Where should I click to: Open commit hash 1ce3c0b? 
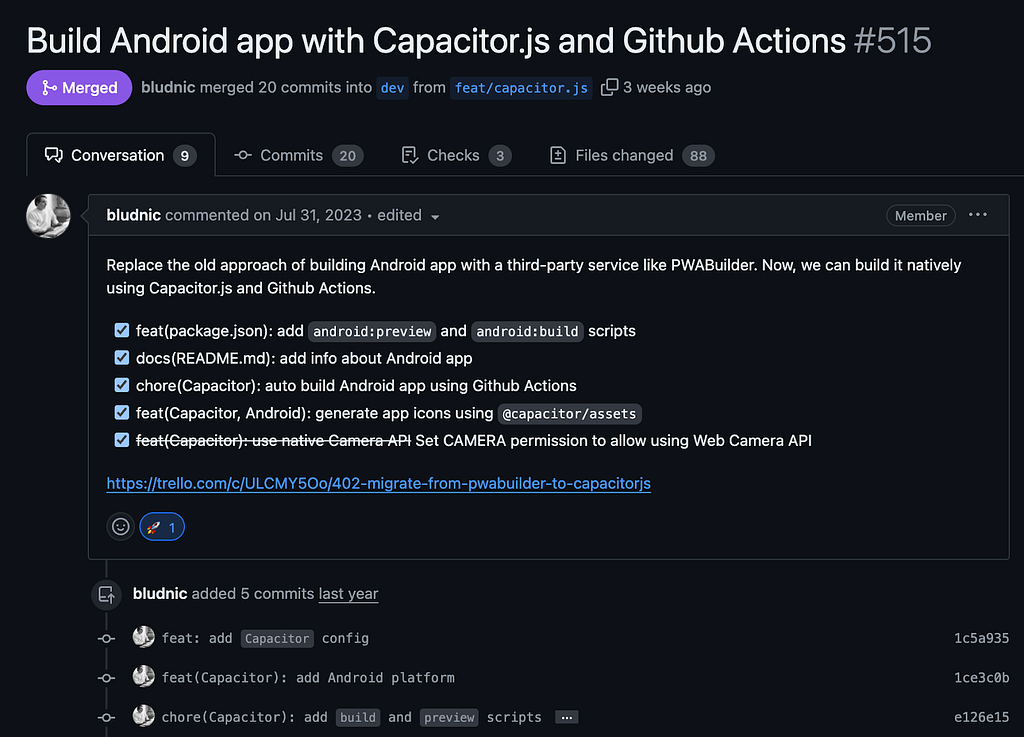pos(981,678)
